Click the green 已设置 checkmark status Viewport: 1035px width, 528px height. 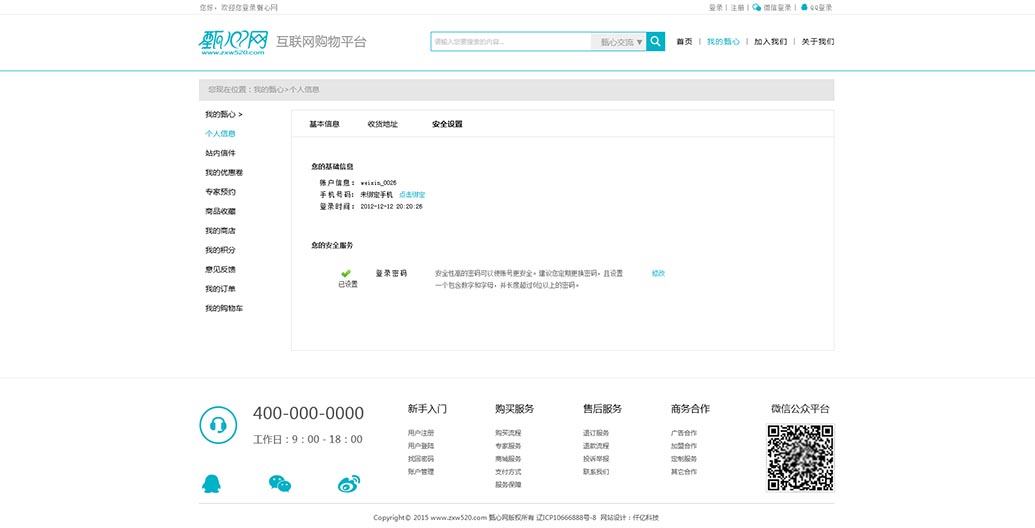(346, 273)
